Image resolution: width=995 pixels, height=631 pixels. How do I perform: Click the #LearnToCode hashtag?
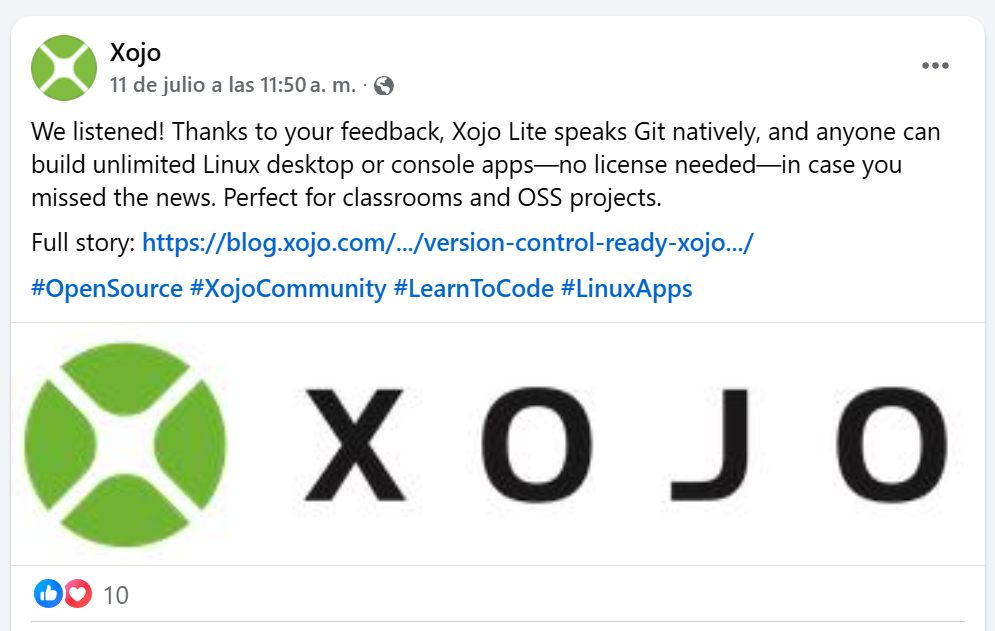(473, 289)
